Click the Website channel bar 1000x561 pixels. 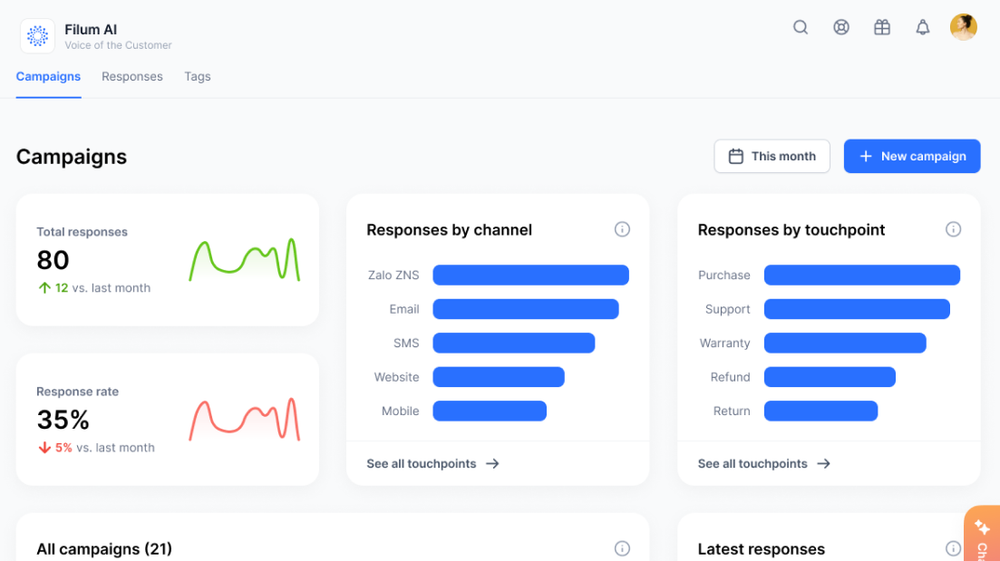point(499,377)
